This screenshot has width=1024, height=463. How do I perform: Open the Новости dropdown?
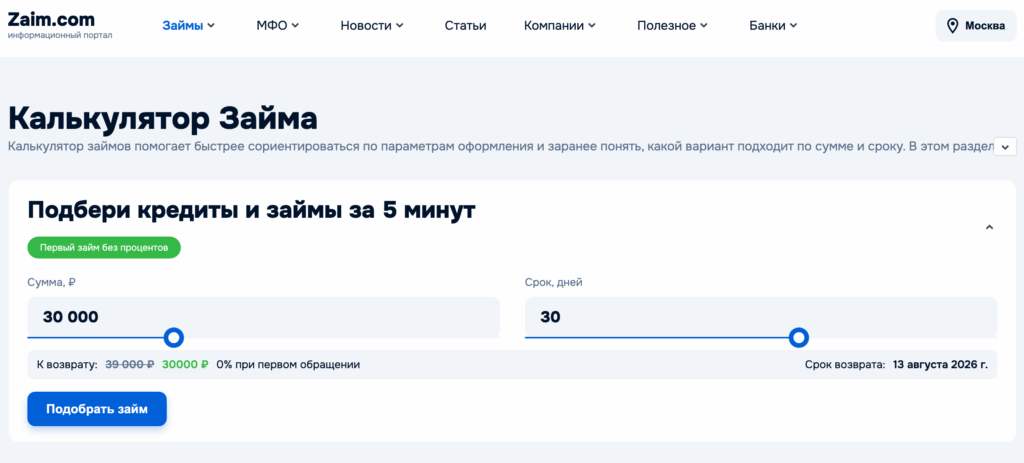pyautogui.click(x=372, y=26)
